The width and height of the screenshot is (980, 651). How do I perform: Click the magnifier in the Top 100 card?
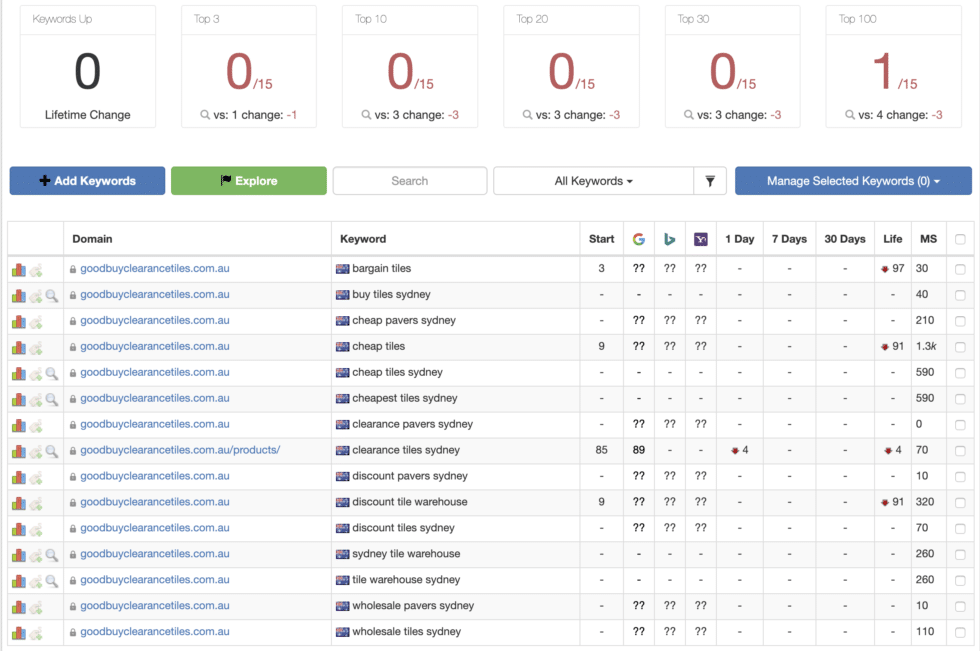(850, 115)
